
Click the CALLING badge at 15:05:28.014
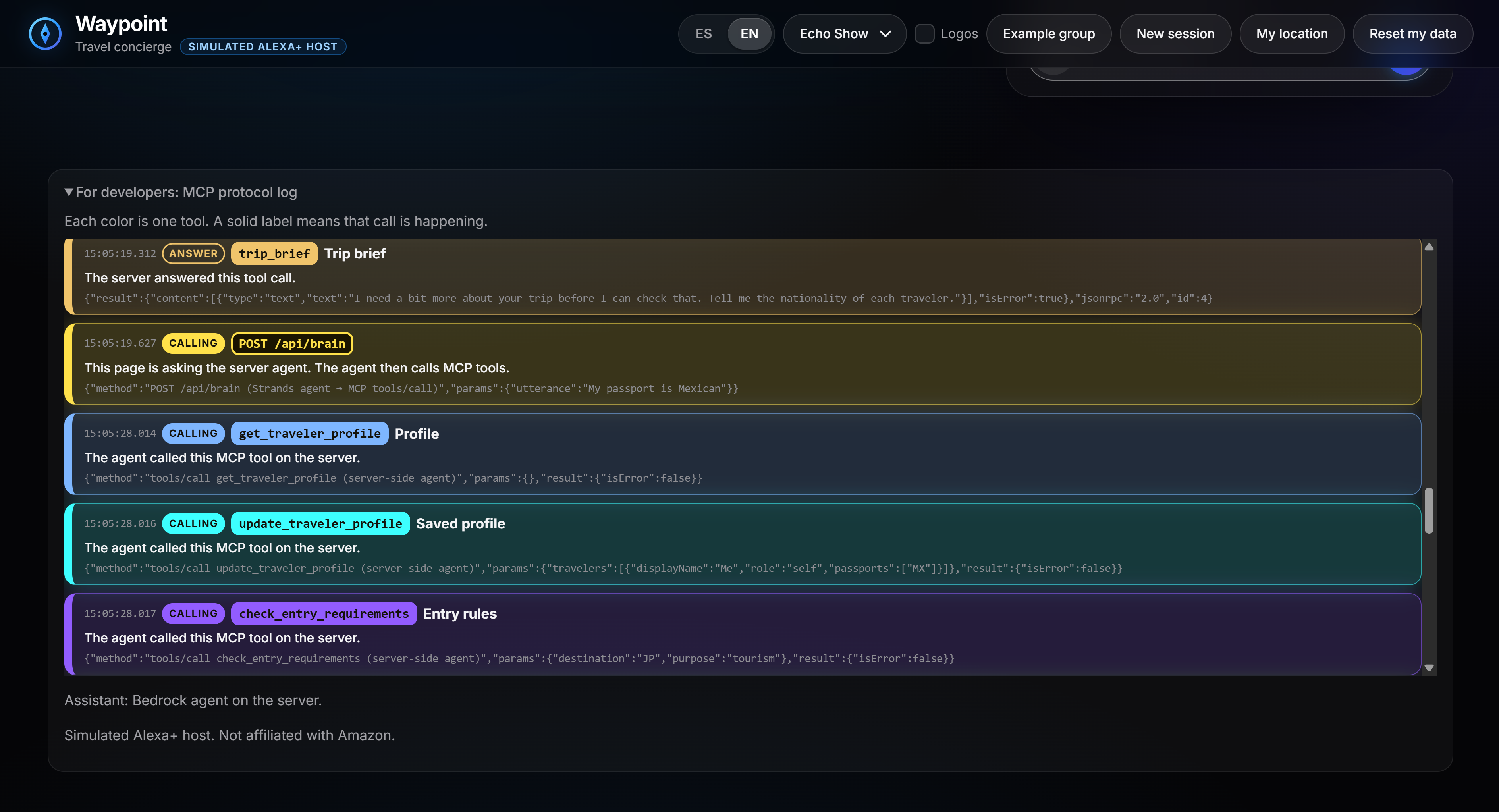193,434
